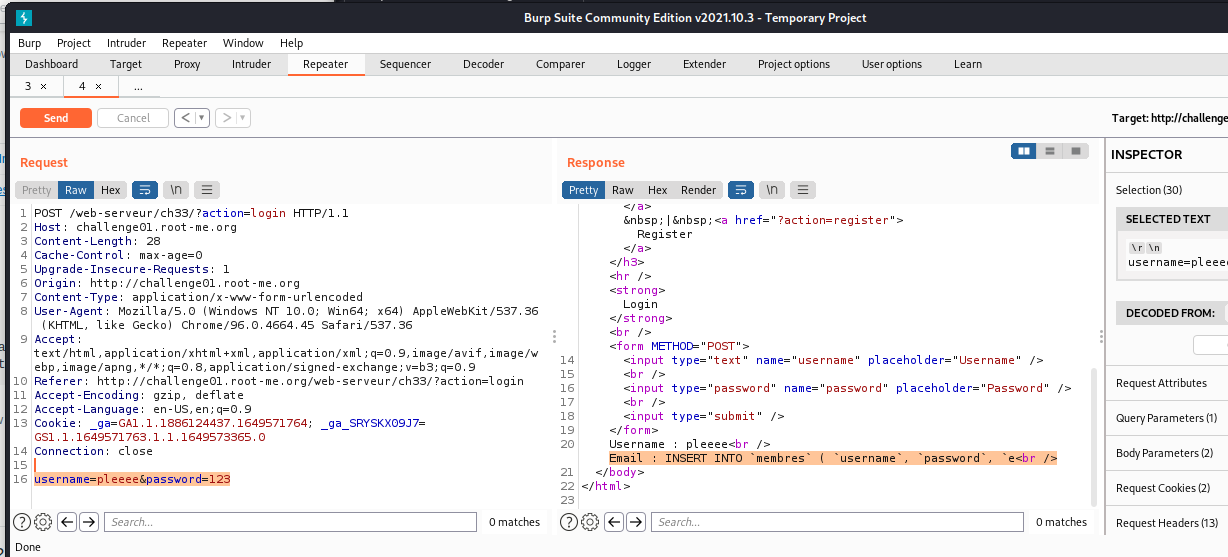The image size is (1228, 557).
Task: Switch to the Extender tab
Action: point(704,64)
